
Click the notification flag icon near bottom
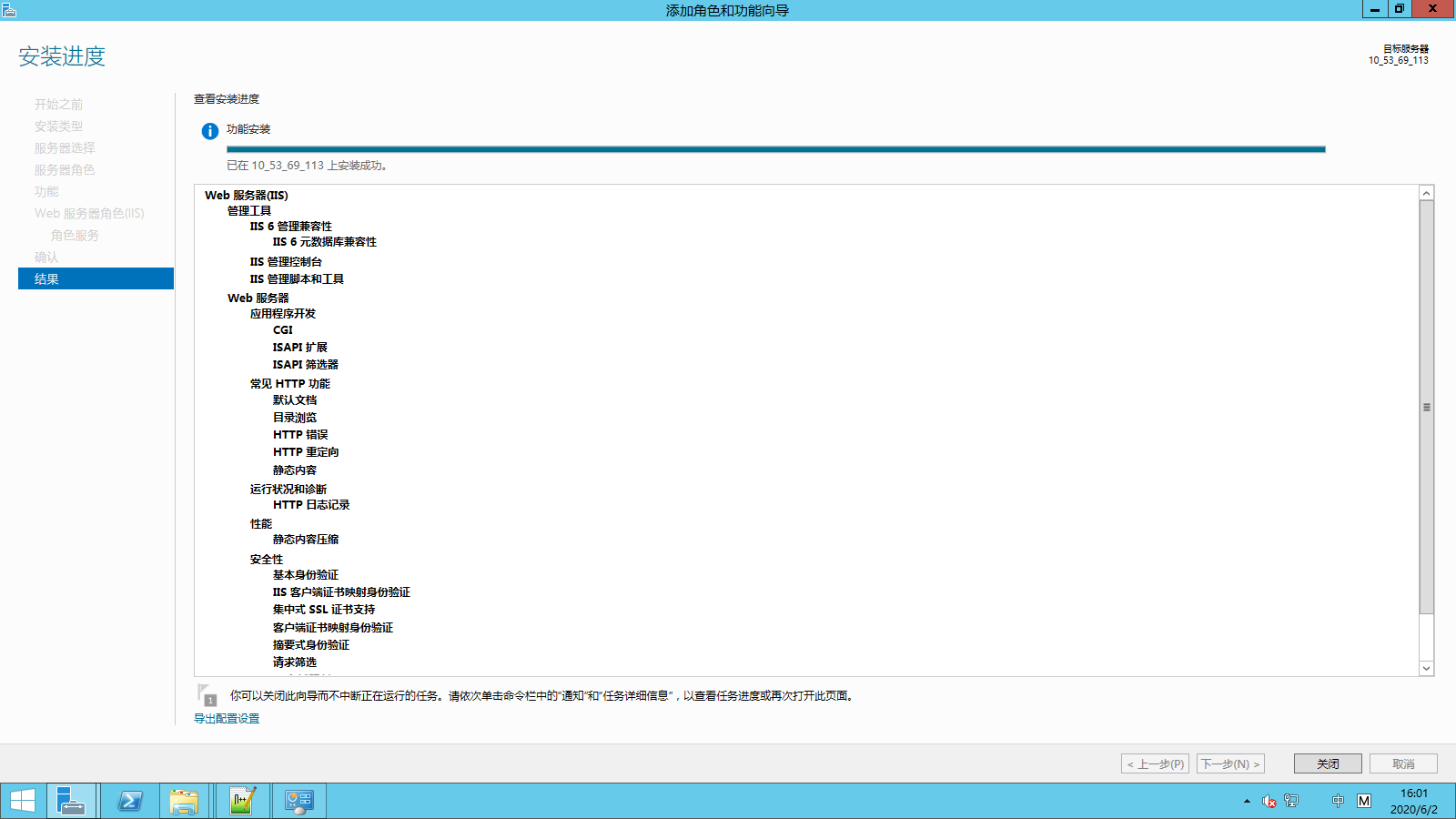[207, 695]
